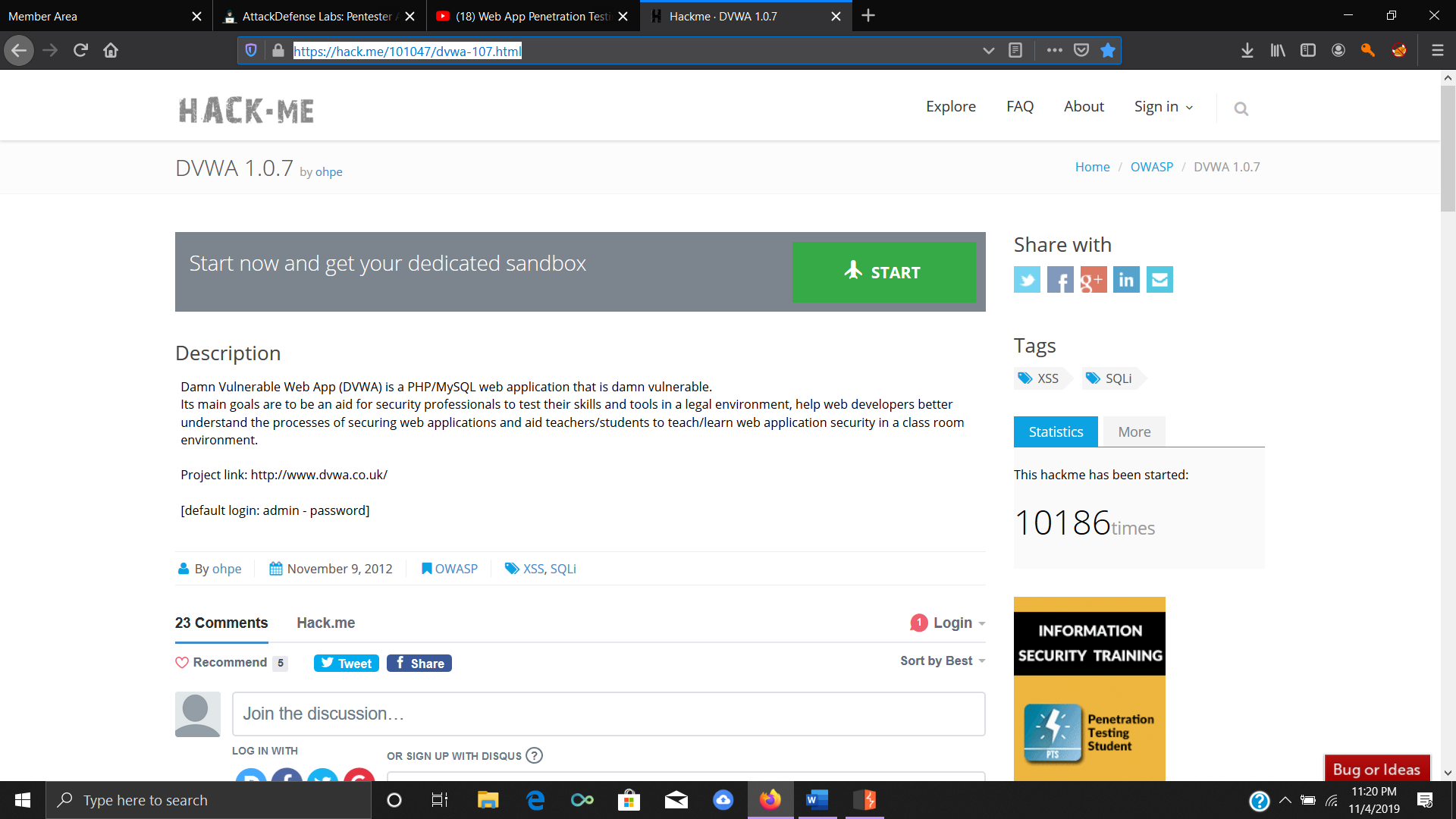Share via the Google Plus icon
This screenshot has height=819, width=1456.
tap(1094, 280)
